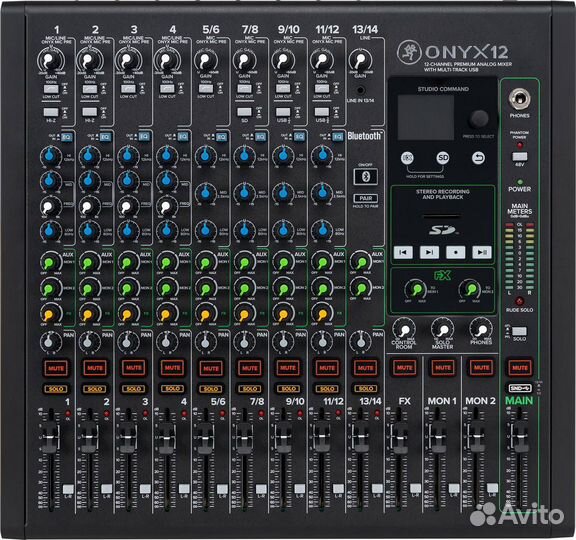Click the USB send button above MAIN label
This screenshot has width=576, height=540.
pyautogui.click(x=520, y=388)
